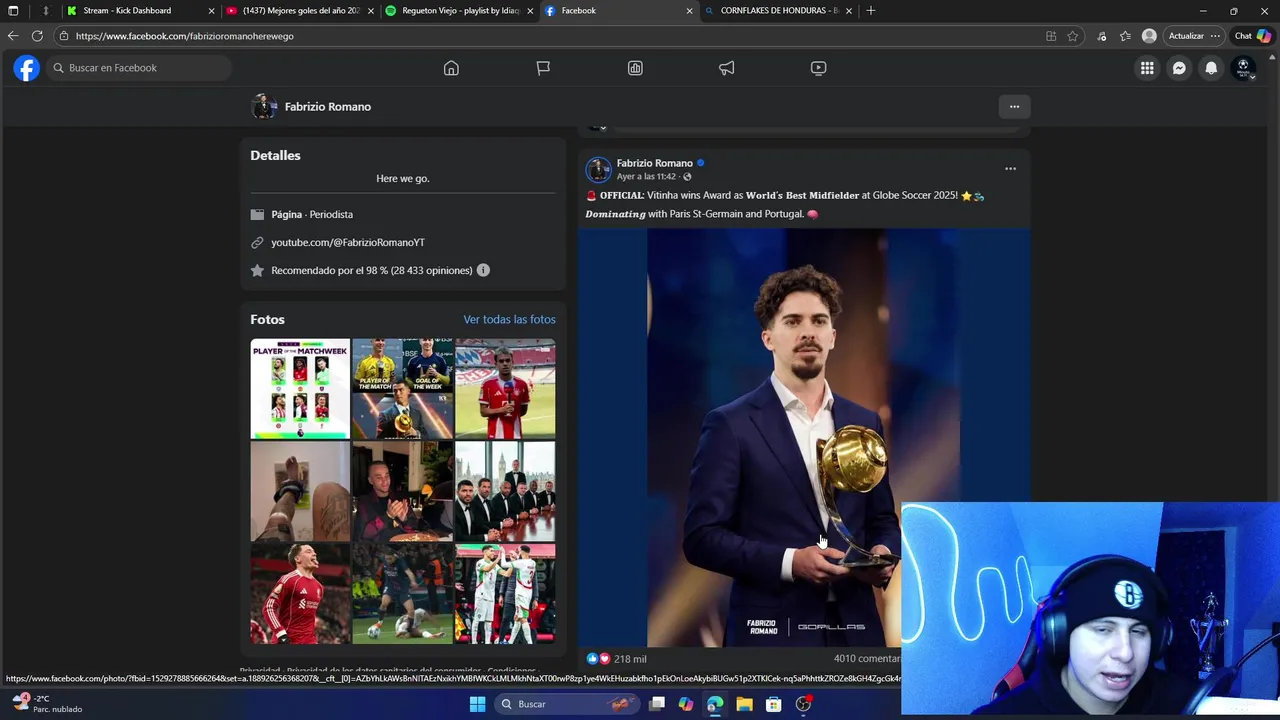Image resolution: width=1280 pixels, height=720 pixels.
Task: Open a new browser tab with plus button
Action: click(x=871, y=11)
